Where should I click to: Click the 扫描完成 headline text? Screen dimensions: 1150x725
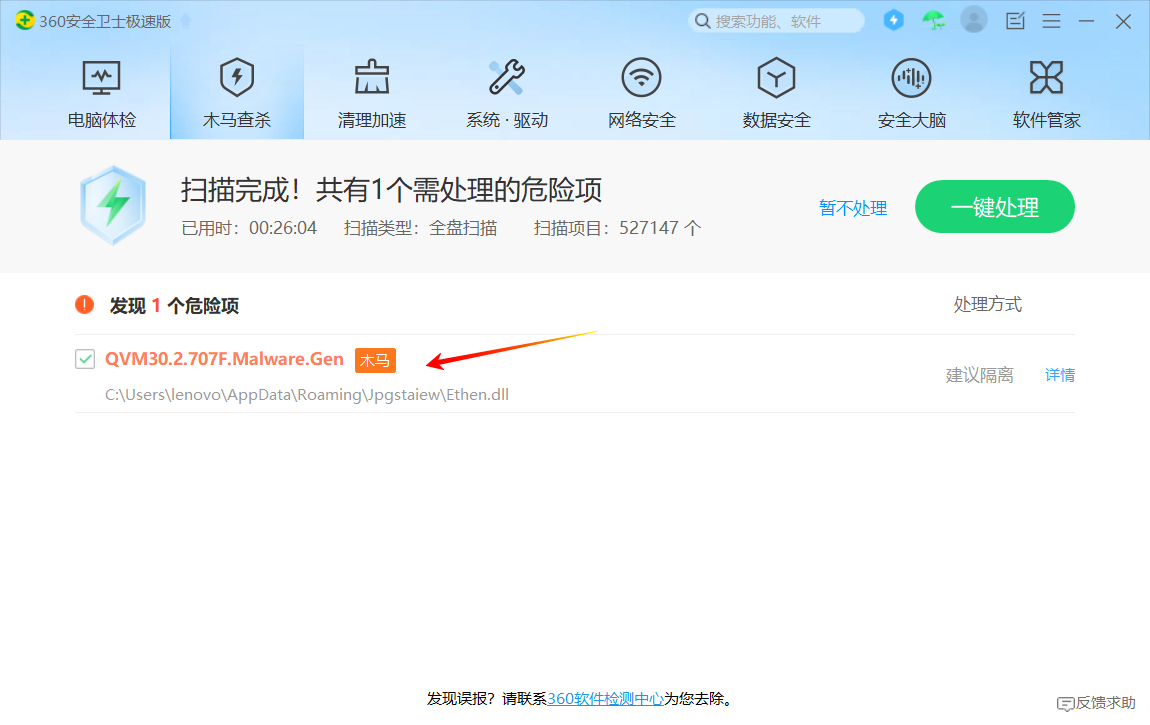pyautogui.click(x=391, y=190)
